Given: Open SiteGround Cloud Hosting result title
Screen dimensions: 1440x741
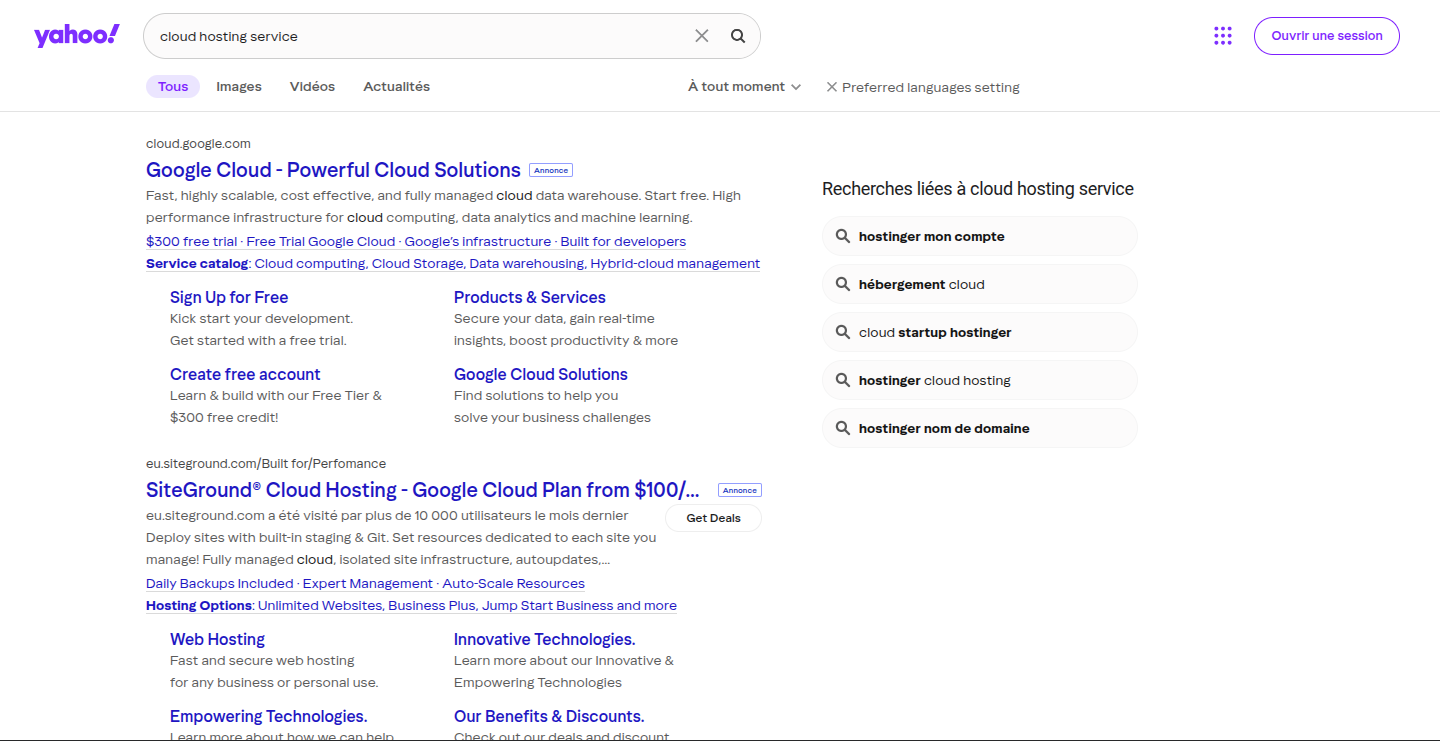Looking at the screenshot, I should (423, 490).
